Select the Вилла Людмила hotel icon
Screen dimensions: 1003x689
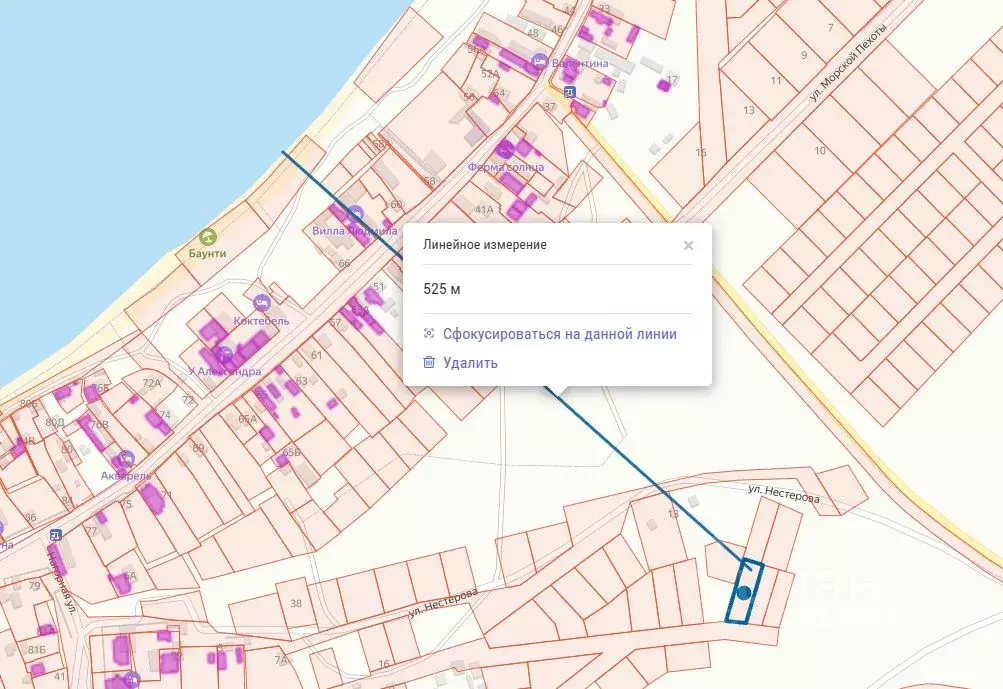(356, 214)
